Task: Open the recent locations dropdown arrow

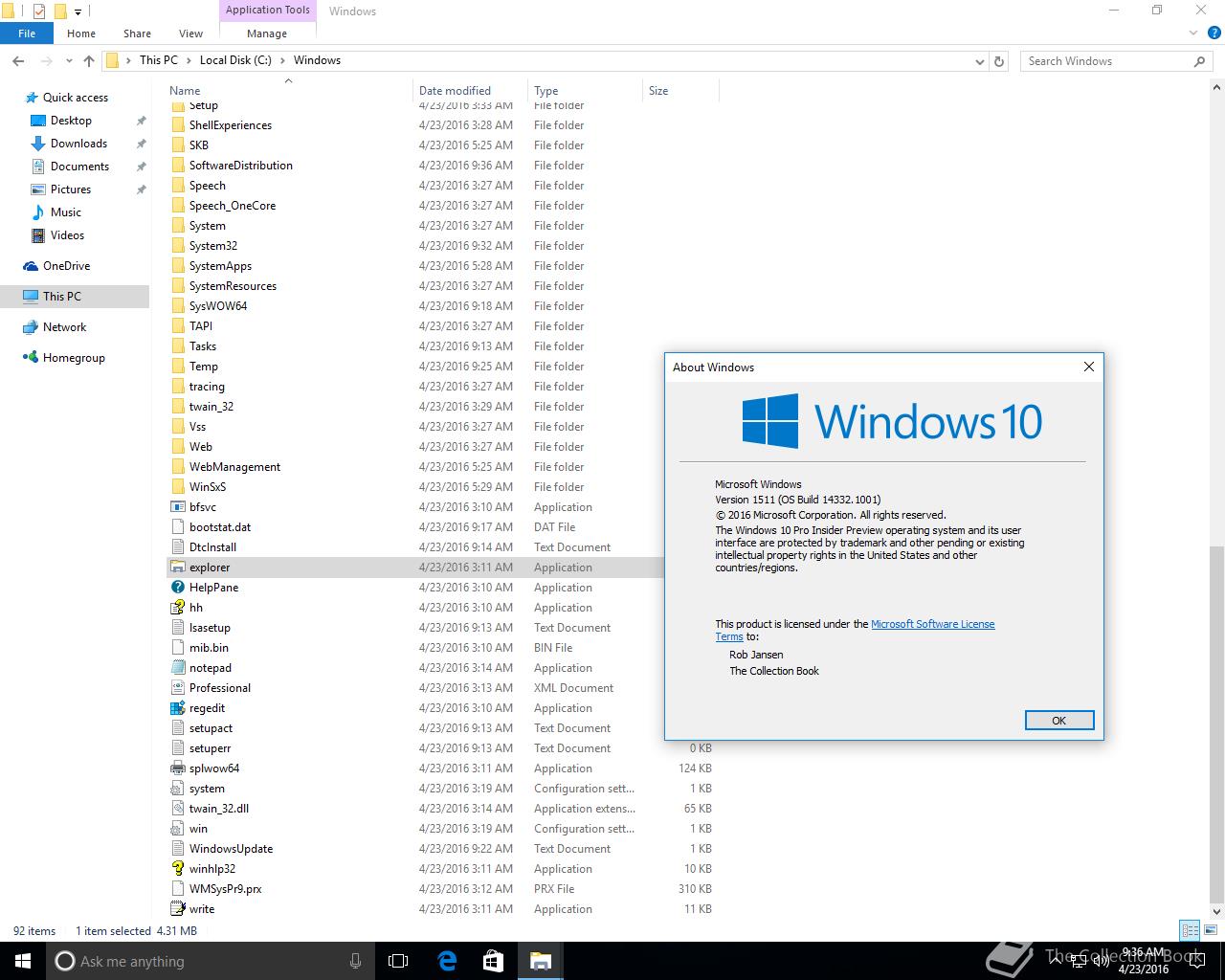Action: (69, 60)
